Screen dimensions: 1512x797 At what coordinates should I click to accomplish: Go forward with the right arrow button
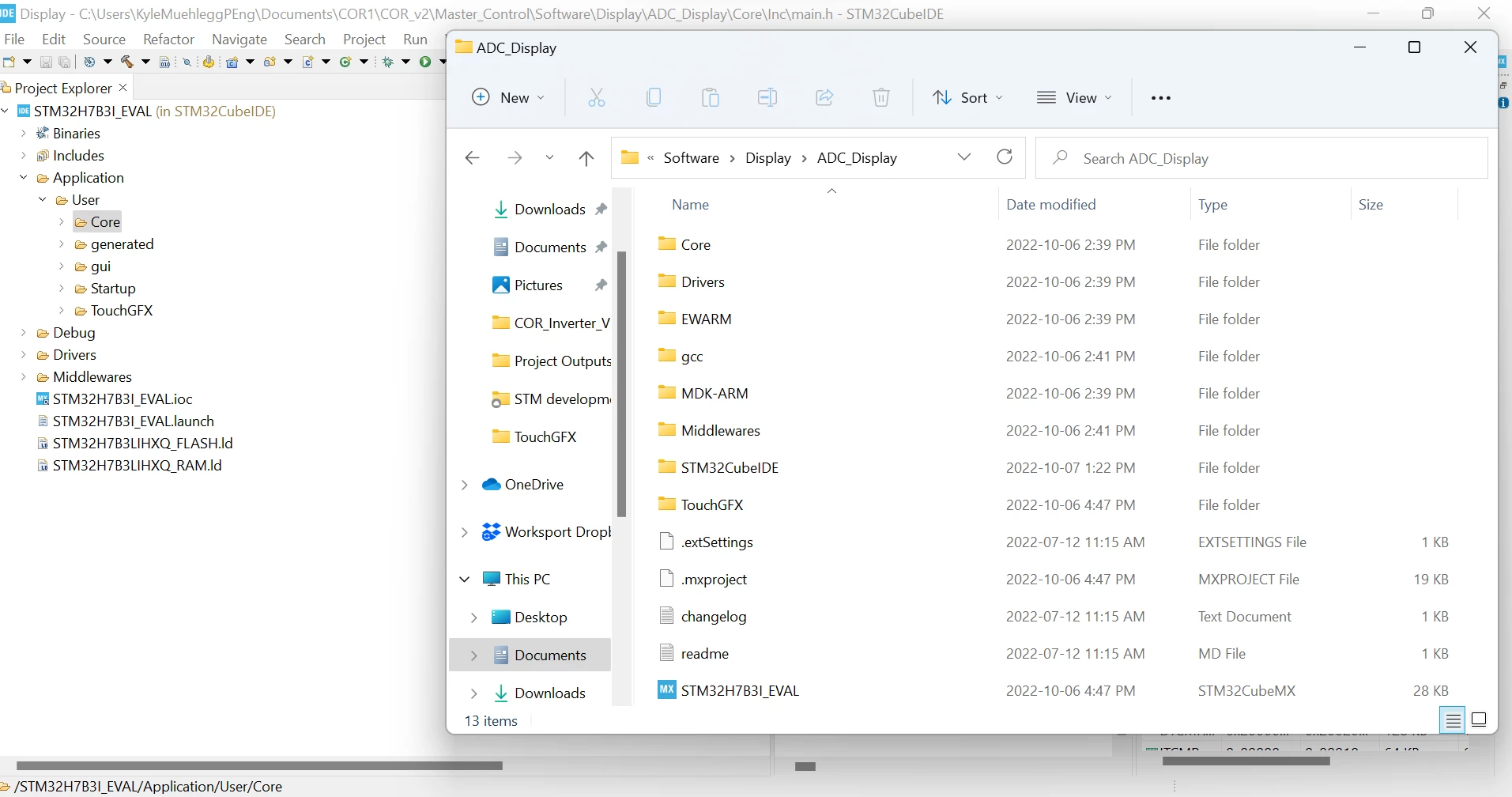click(515, 157)
